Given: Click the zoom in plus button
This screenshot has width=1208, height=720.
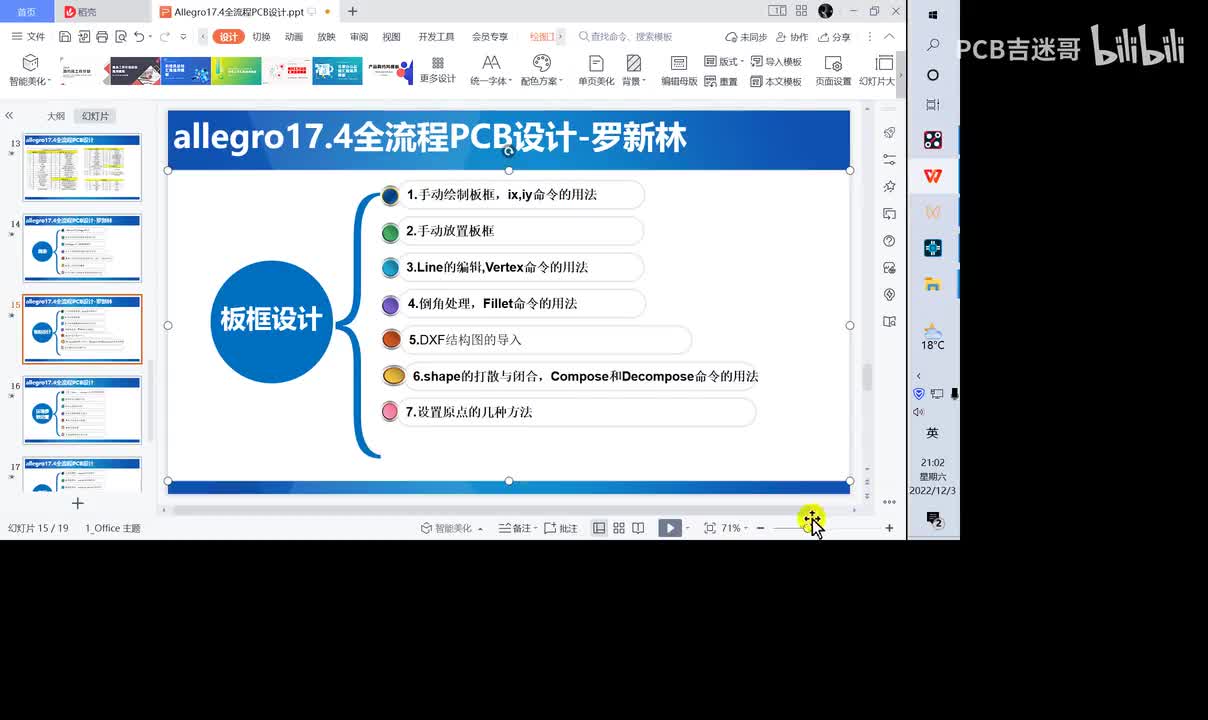Looking at the screenshot, I should (889, 528).
